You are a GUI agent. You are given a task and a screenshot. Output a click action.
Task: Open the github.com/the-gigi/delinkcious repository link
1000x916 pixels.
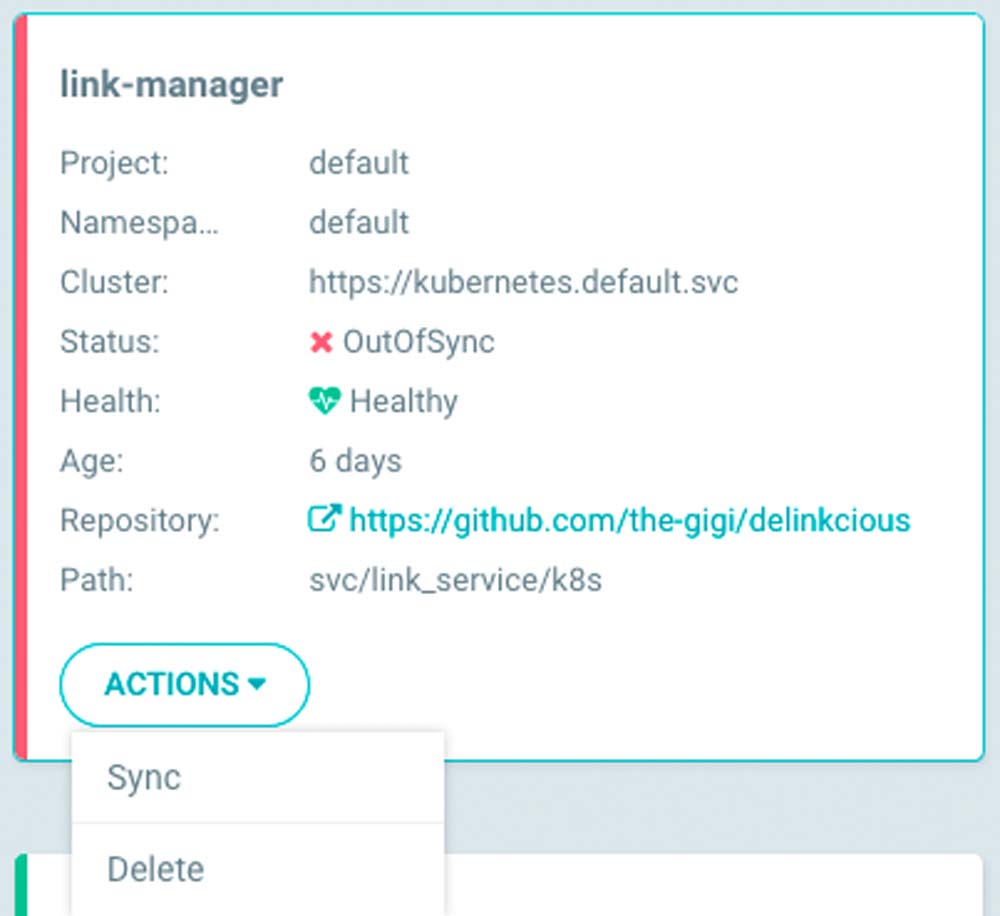(629, 520)
